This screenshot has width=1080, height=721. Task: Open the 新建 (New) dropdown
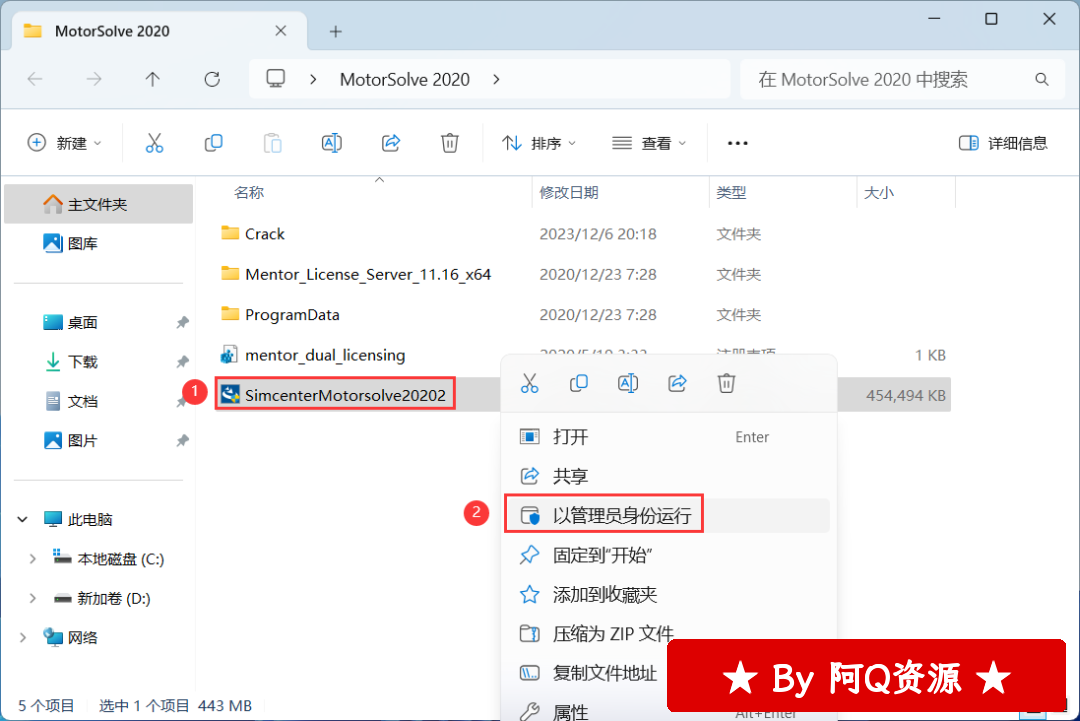click(x=64, y=143)
